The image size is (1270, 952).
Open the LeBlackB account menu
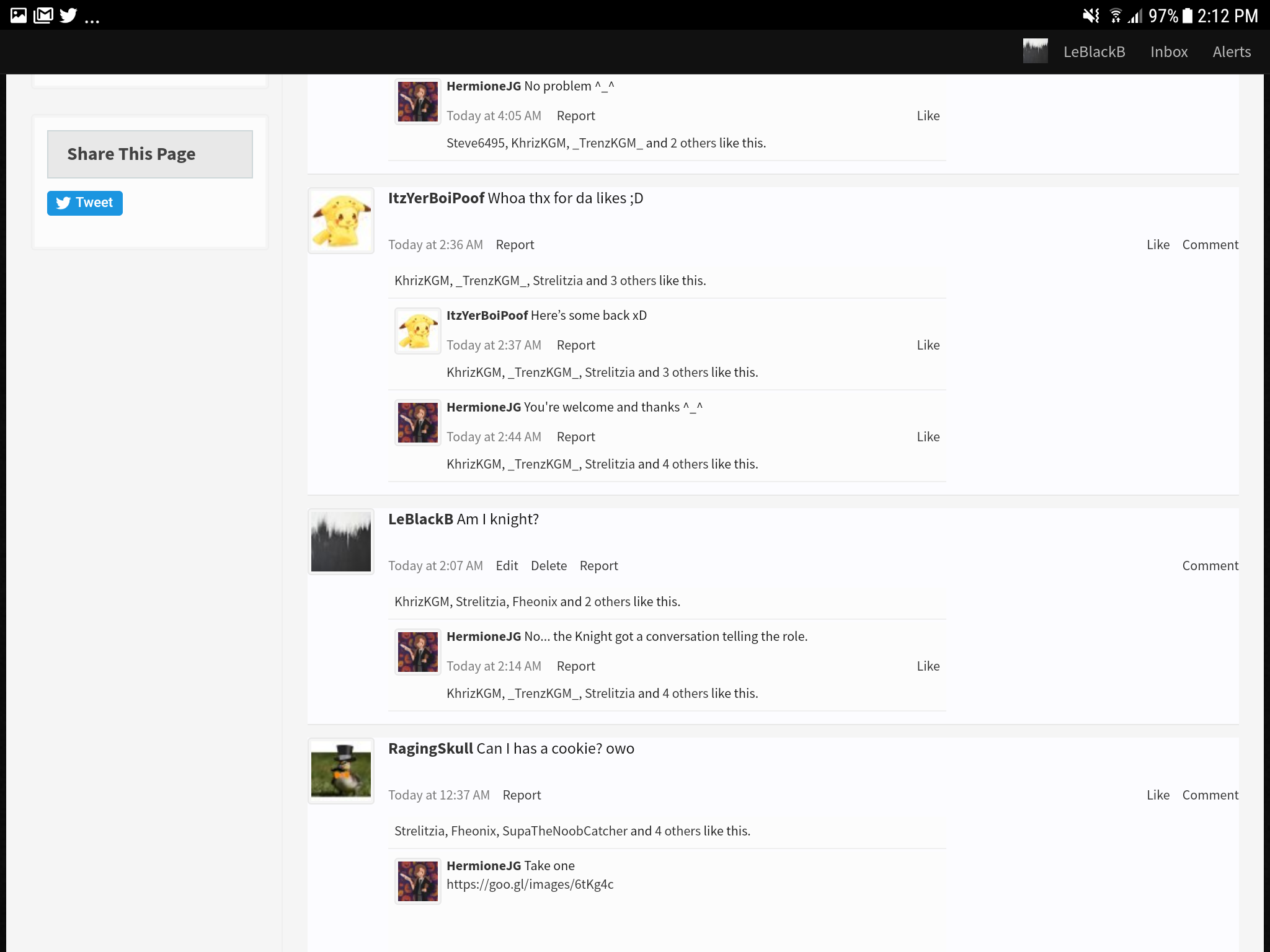point(1094,52)
